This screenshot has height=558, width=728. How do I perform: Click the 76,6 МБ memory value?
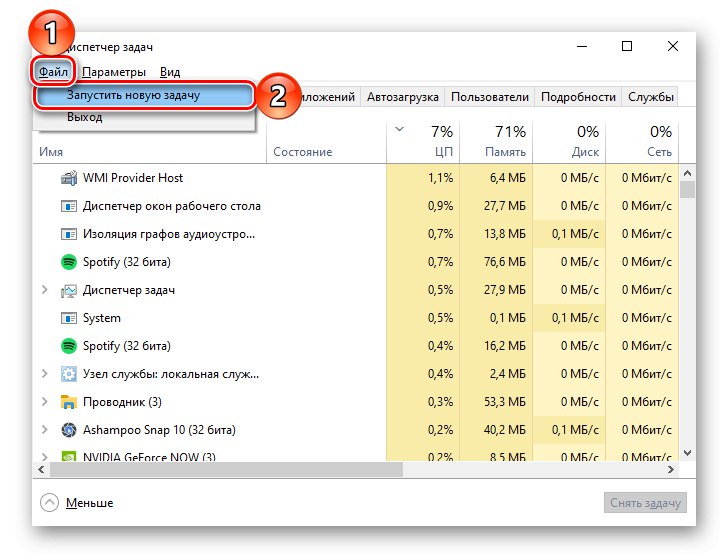[505, 262]
